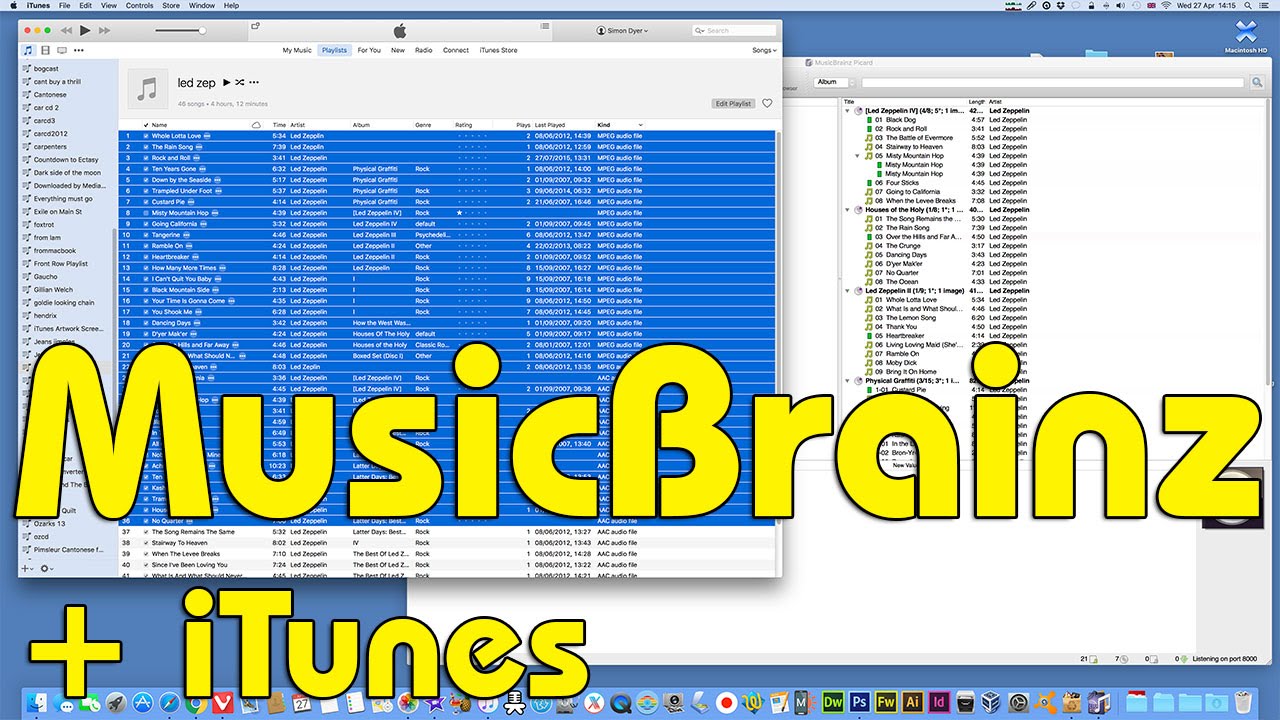Viewport: 1280px width, 720px height.
Task: Open the Controls menu
Action: [140, 6]
